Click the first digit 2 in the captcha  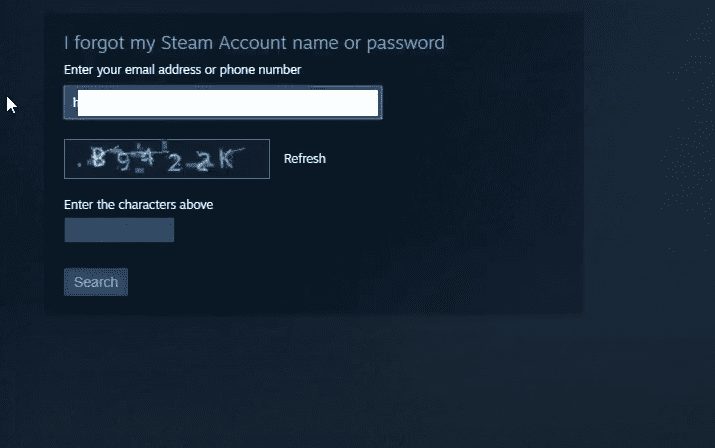(175, 163)
